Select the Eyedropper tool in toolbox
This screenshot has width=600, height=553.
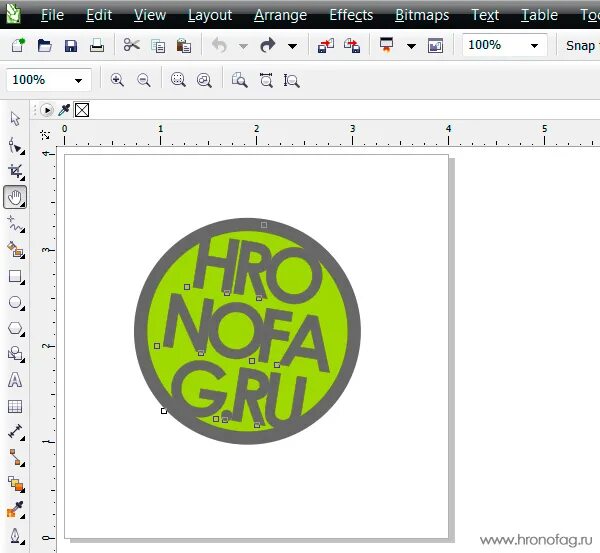point(16,509)
